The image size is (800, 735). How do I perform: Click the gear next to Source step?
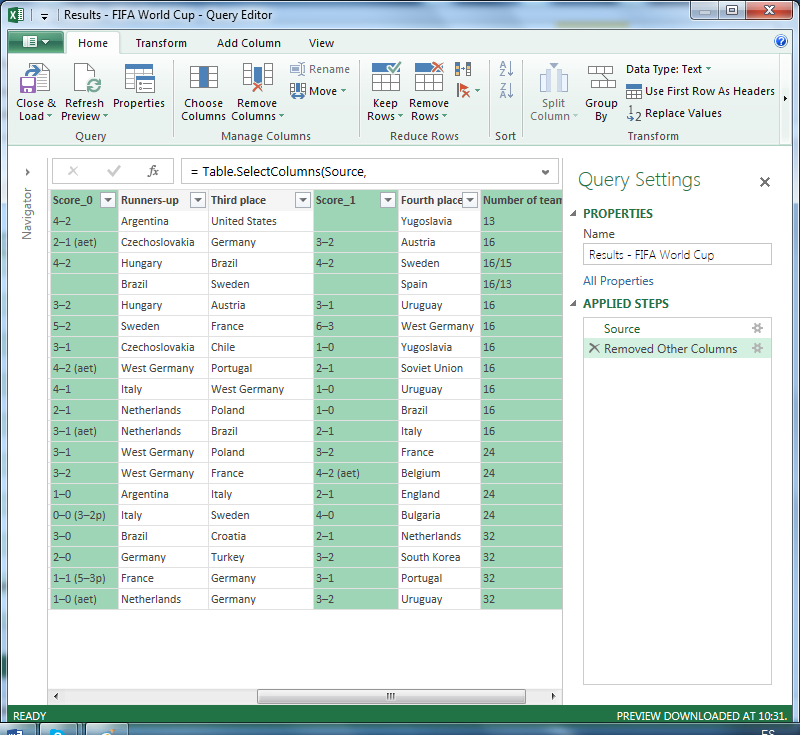[757, 328]
